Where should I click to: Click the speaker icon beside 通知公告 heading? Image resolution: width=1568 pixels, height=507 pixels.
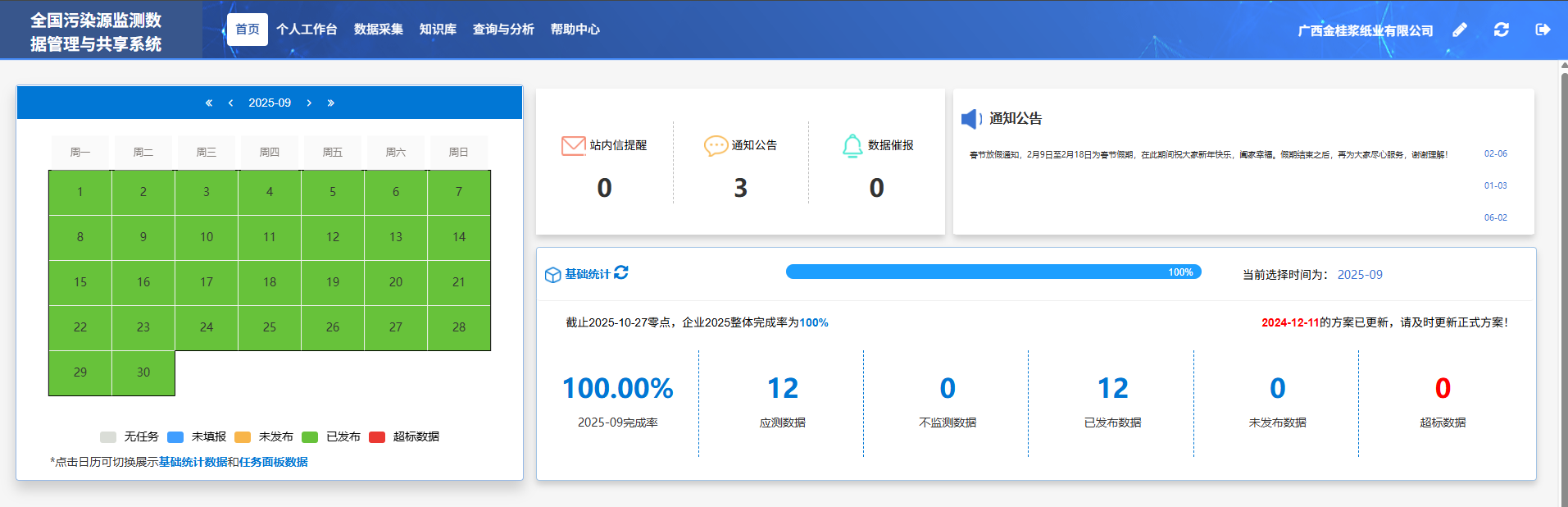[x=971, y=119]
